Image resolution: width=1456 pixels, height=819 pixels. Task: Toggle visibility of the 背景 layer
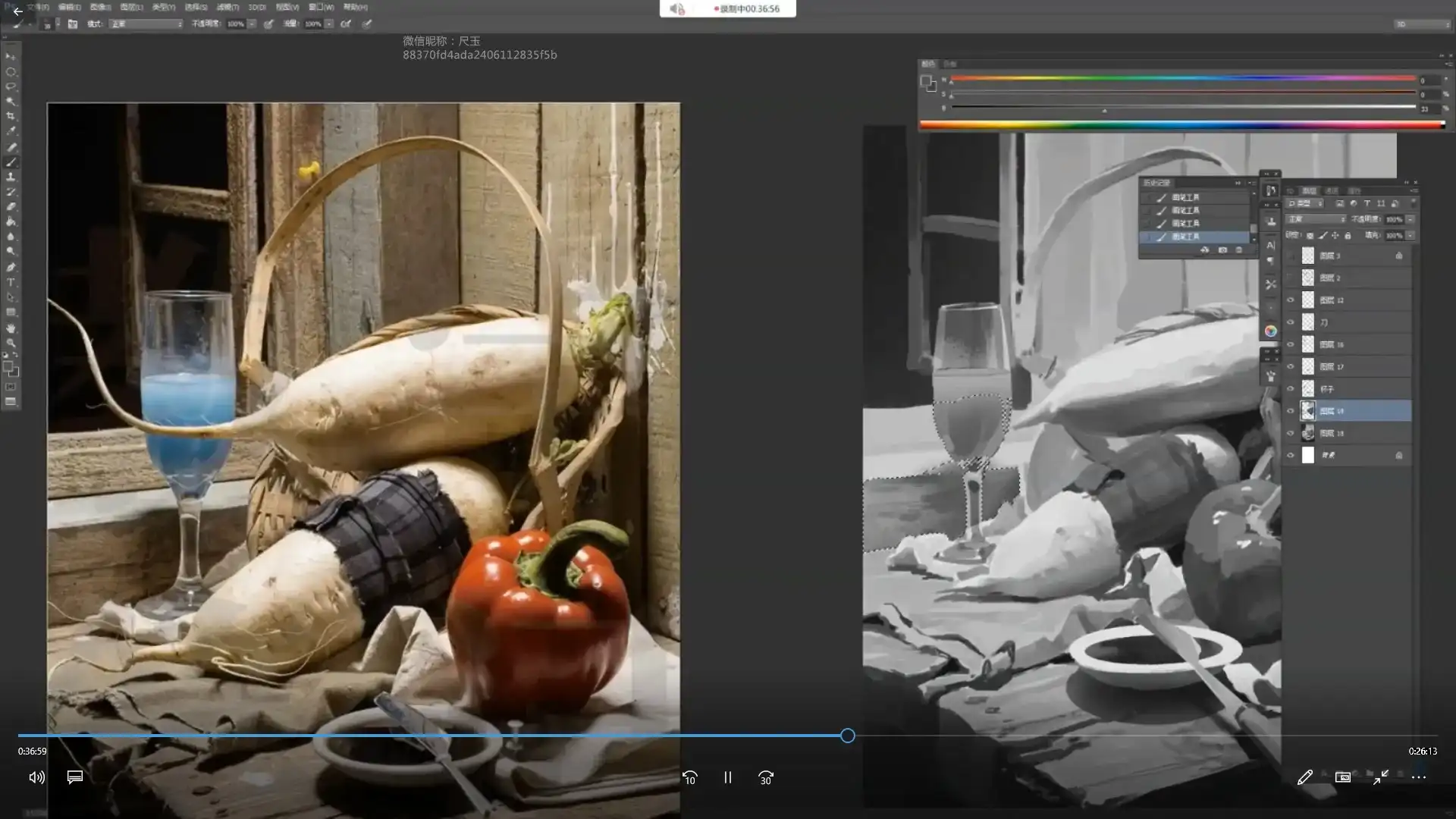point(1291,456)
